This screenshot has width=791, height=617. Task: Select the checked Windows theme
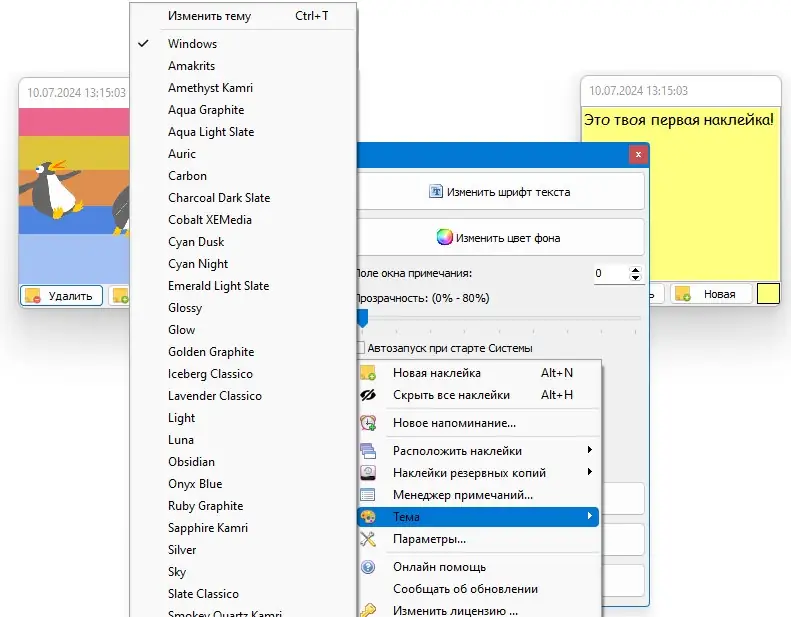coord(243,44)
